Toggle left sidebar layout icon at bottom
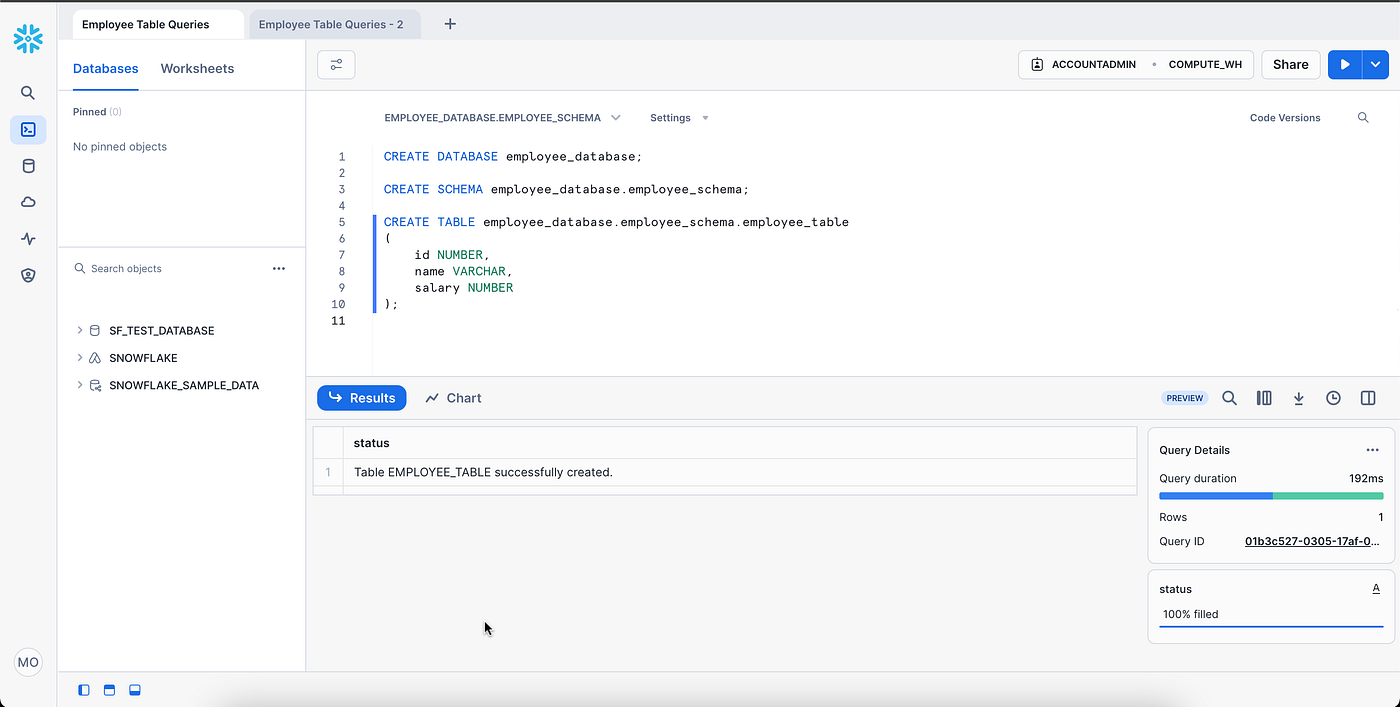 click(84, 690)
